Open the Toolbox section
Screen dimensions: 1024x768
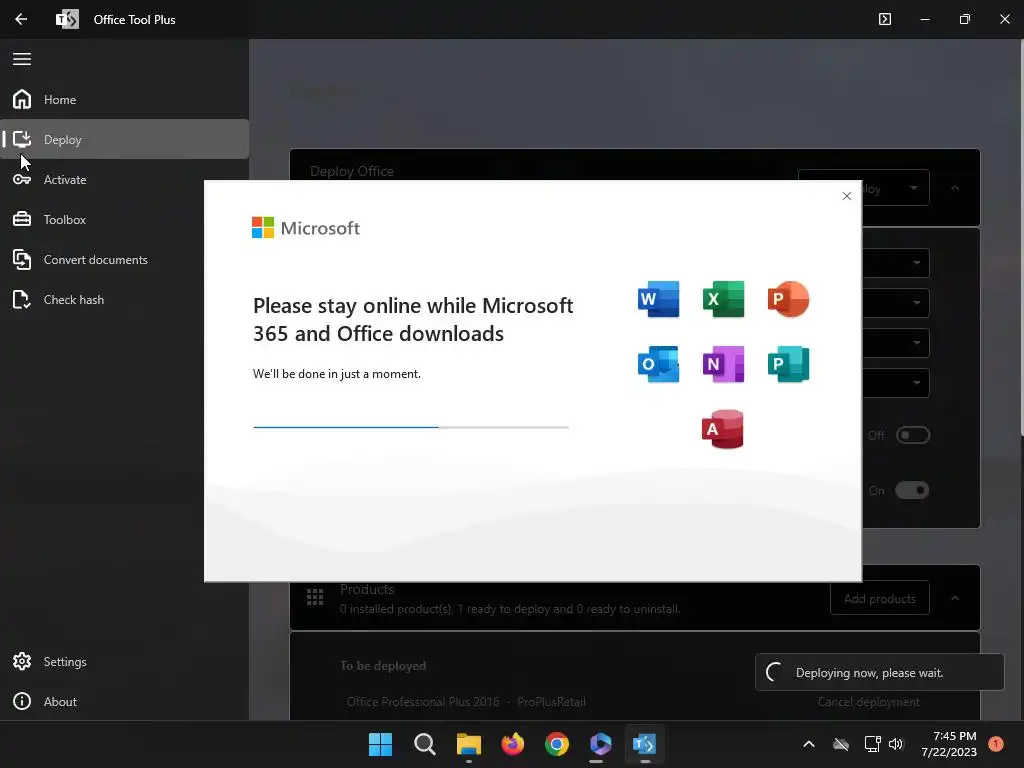pos(124,219)
